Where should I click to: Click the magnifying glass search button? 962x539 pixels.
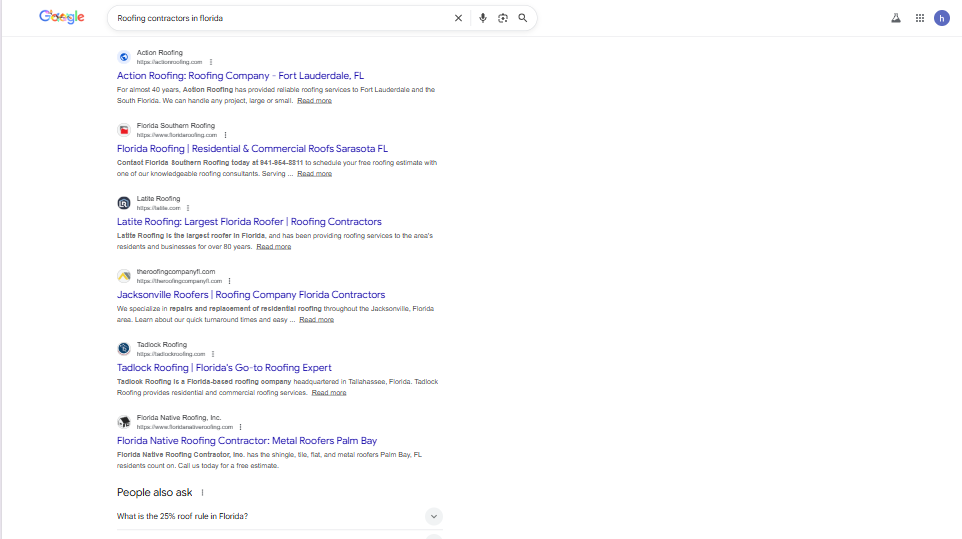coord(523,18)
